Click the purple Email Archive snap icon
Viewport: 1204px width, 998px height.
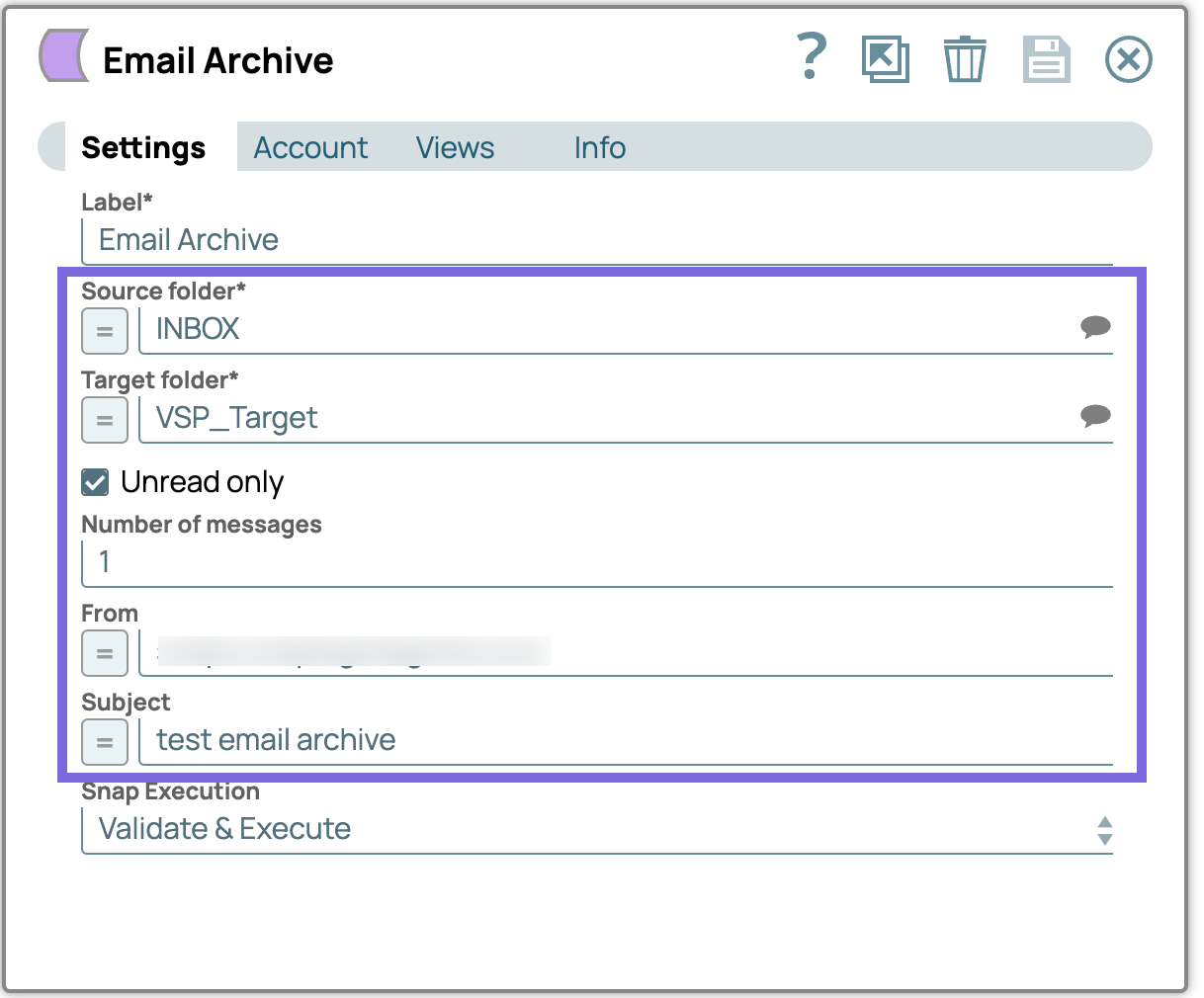[x=64, y=55]
